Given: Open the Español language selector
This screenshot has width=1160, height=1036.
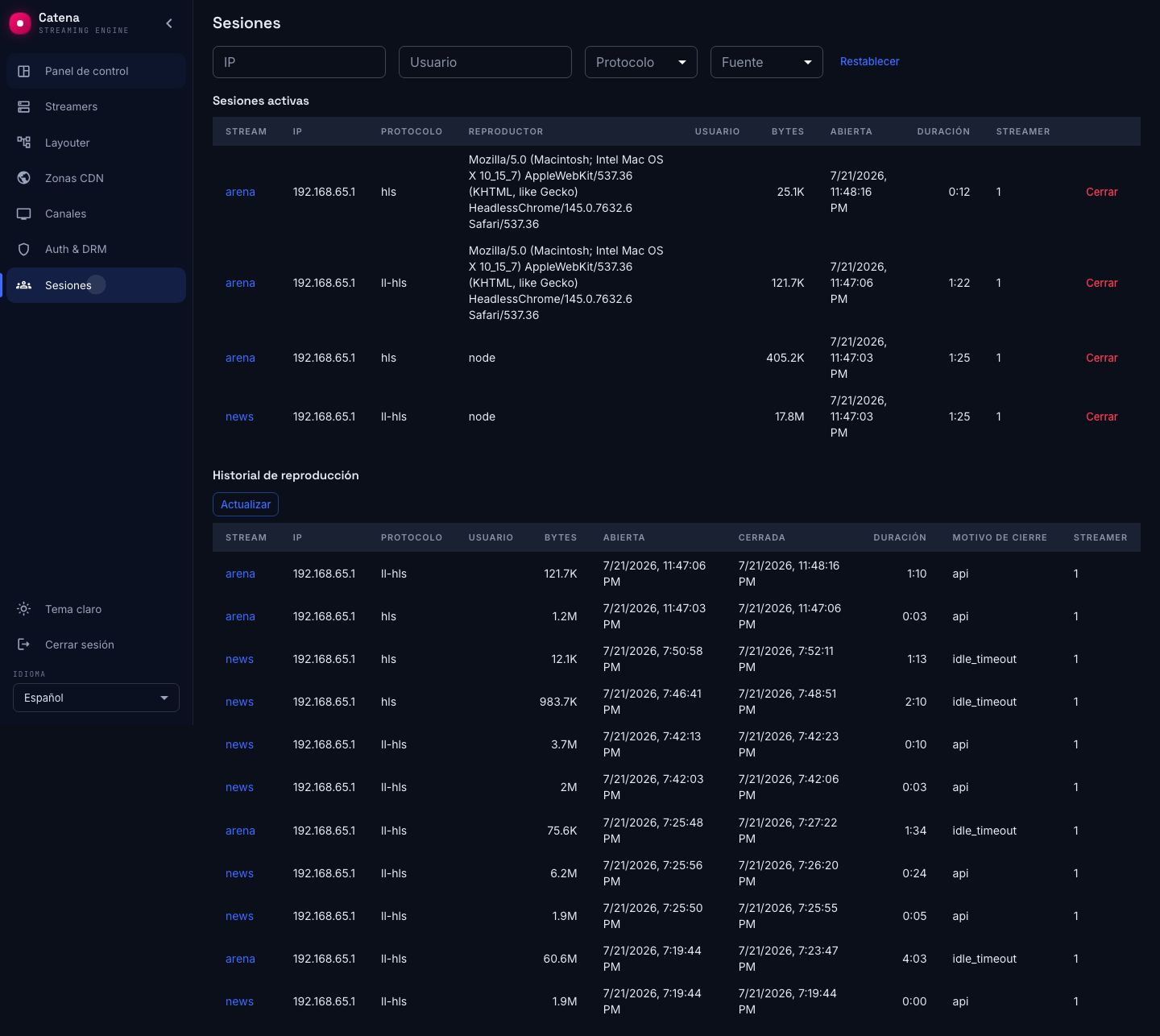Looking at the screenshot, I should click(x=96, y=698).
